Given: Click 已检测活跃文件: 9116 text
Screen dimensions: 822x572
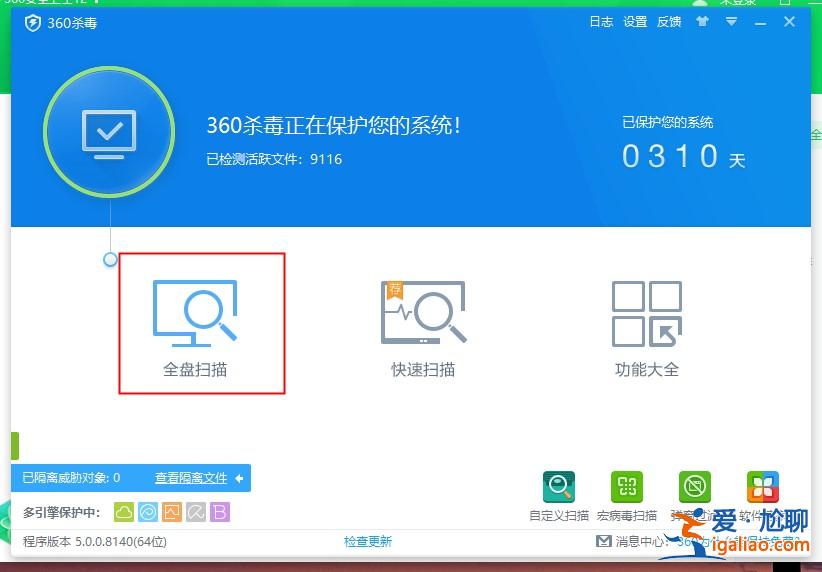Looking at the screenshot, I should (x=274, y=159).
